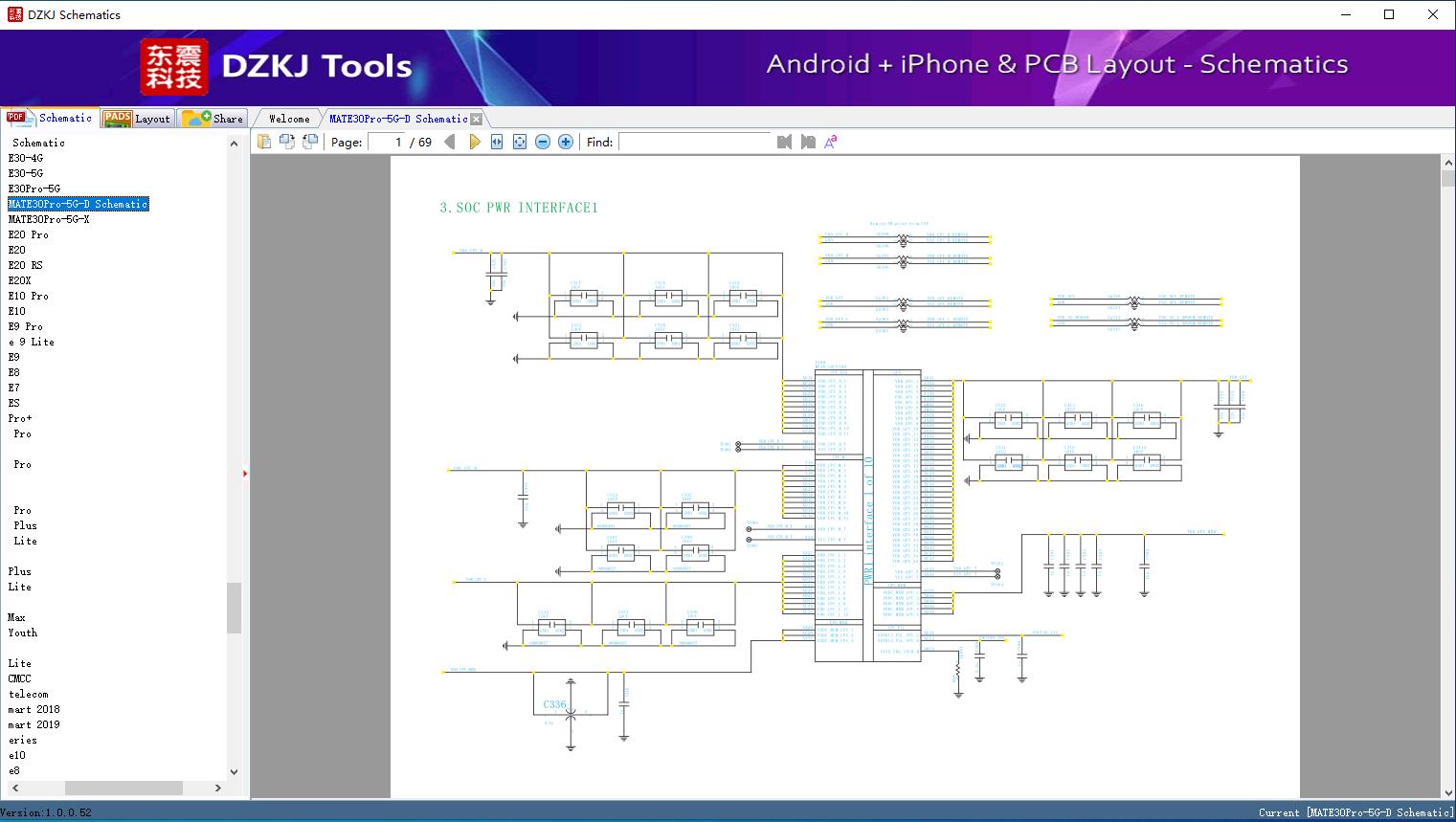The image size is (1456, 822).
Task: Click the find next icon
Action: (x=808, y=142)
